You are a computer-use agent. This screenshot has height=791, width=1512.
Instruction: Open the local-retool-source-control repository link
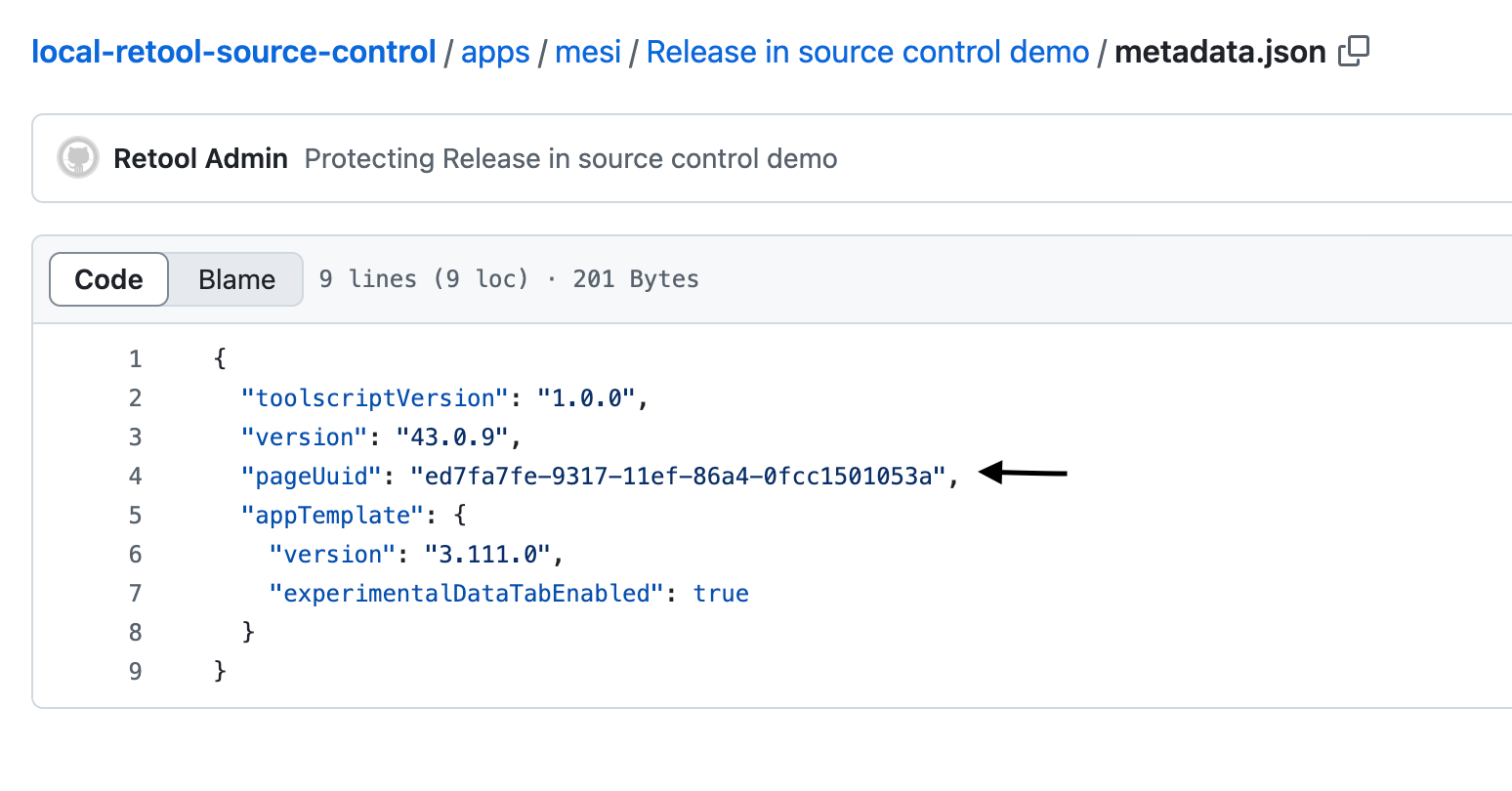click(x=233, y=52)
